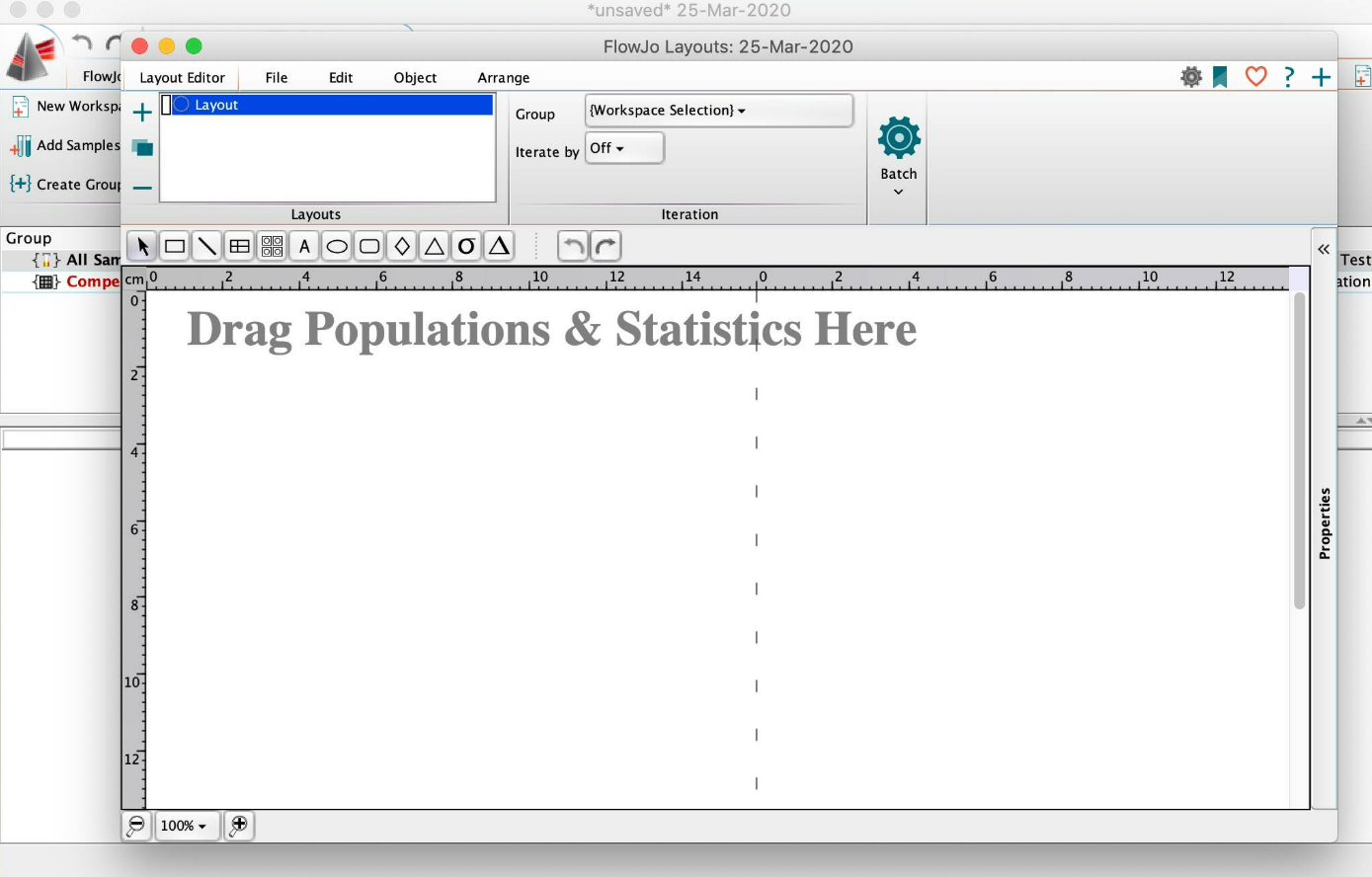Delete layout with the minus icon
The width and height of the screenshot is (1372, 877).
(x=142, y=188)
